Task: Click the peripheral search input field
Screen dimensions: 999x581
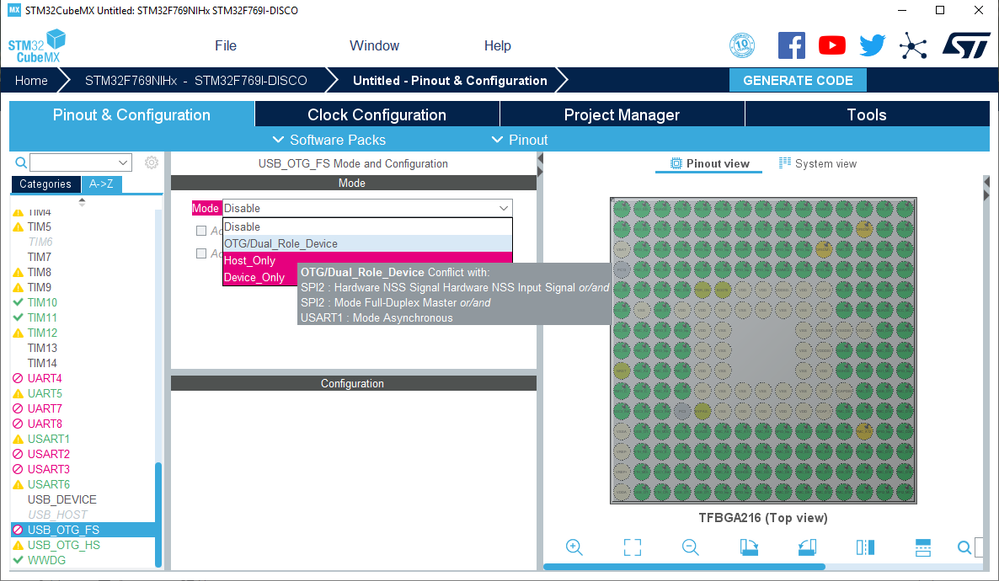Action: pos(73,162)
